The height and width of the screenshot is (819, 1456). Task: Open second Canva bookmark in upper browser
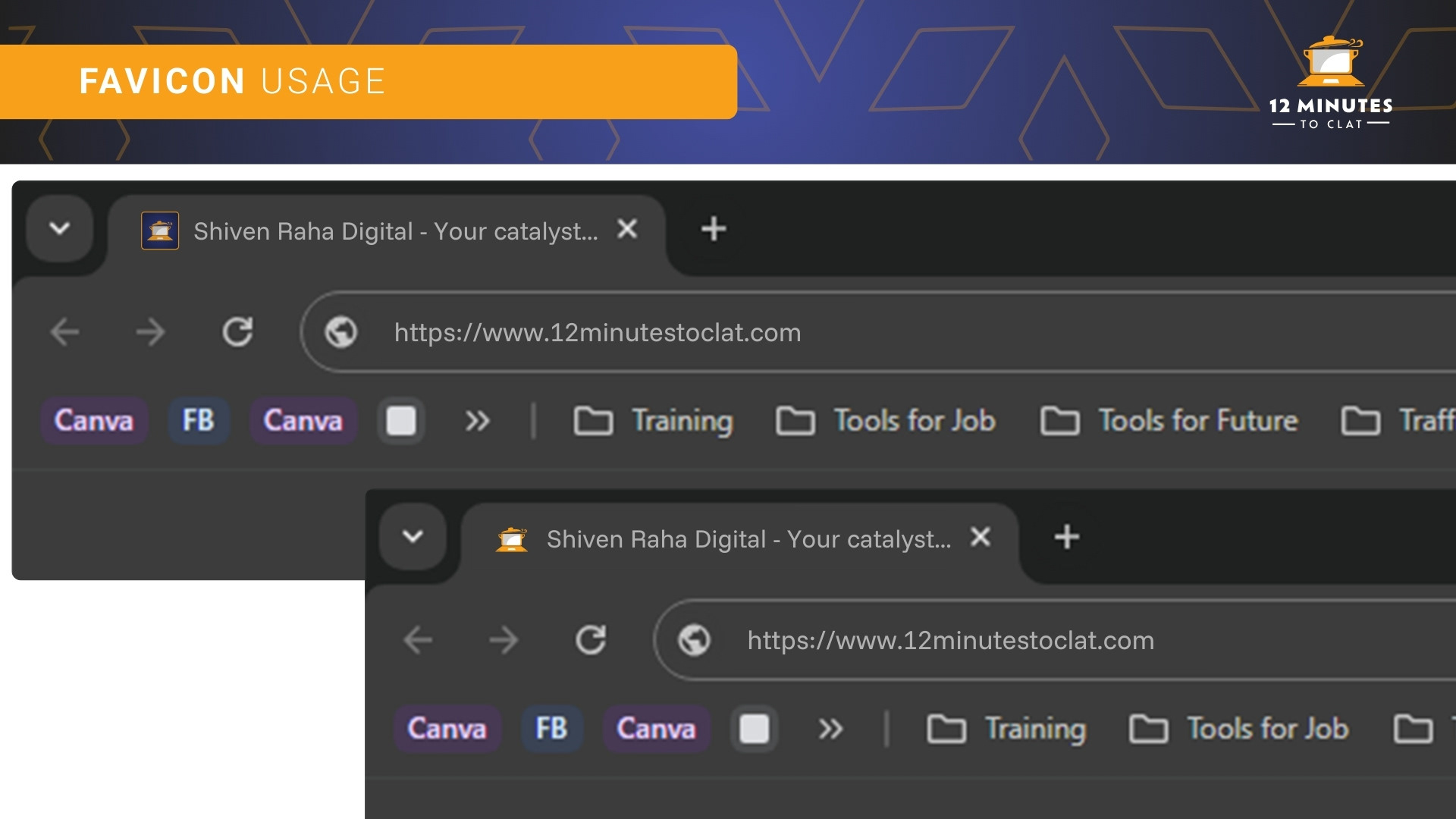tap(303, 420)
